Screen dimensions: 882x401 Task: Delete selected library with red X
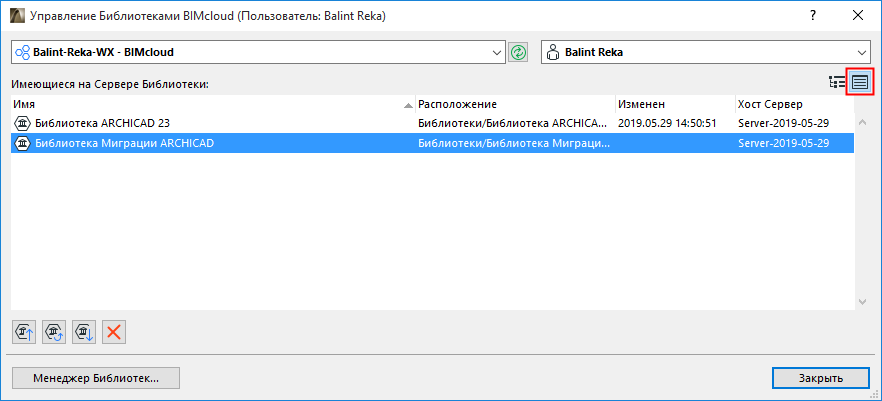(114, 332)
